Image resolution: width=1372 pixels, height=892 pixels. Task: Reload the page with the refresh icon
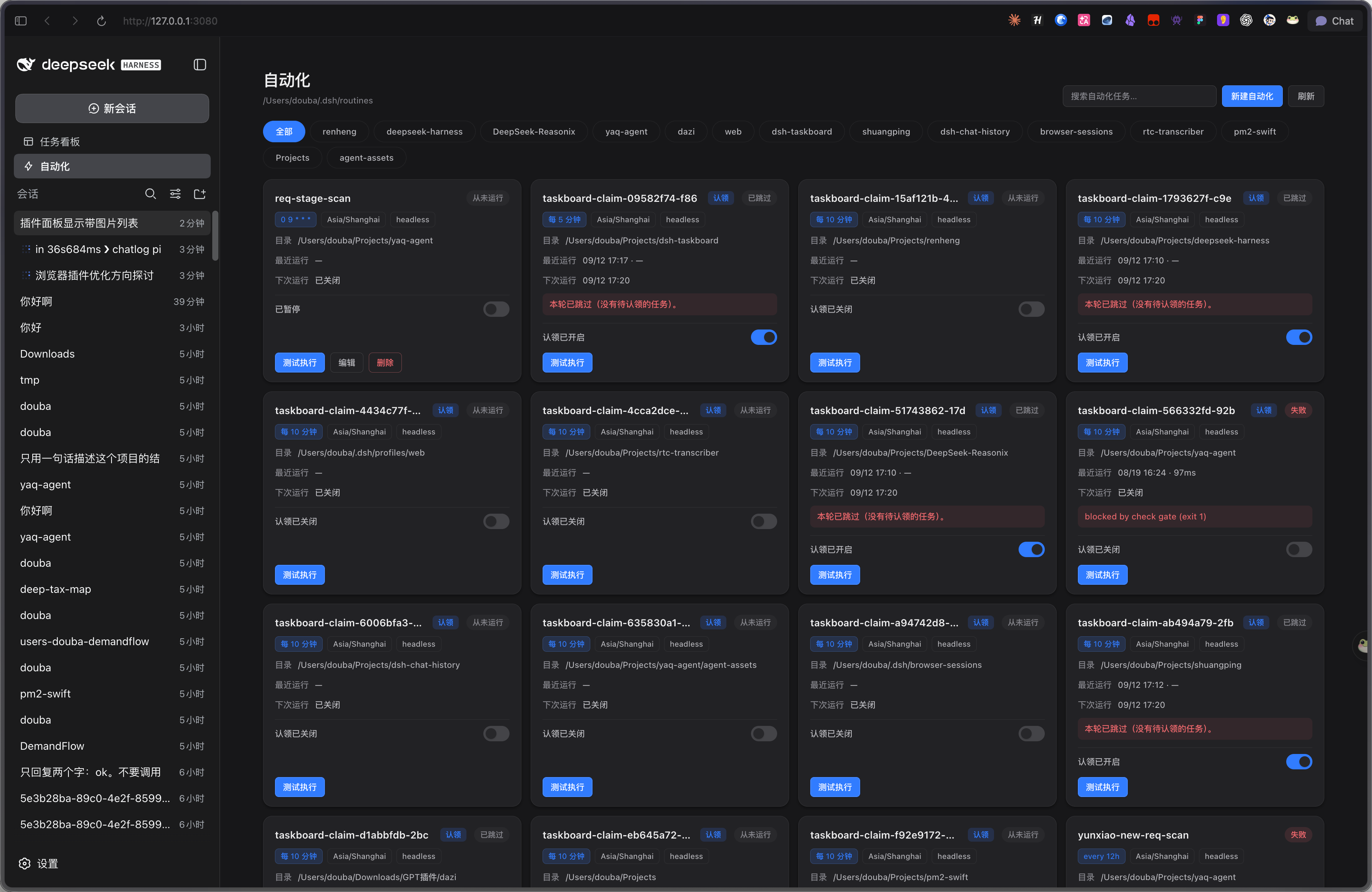102,21
